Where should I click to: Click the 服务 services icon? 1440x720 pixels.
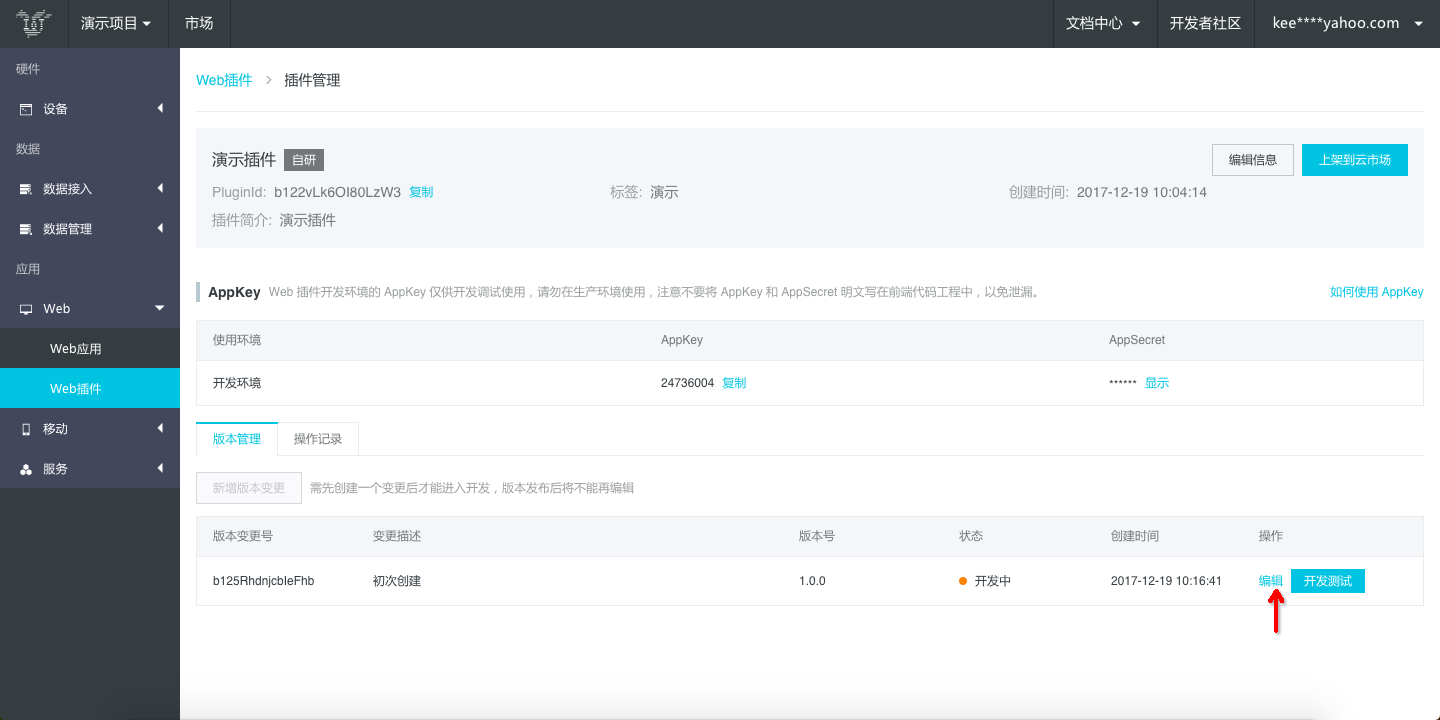[x=26, y=469]
